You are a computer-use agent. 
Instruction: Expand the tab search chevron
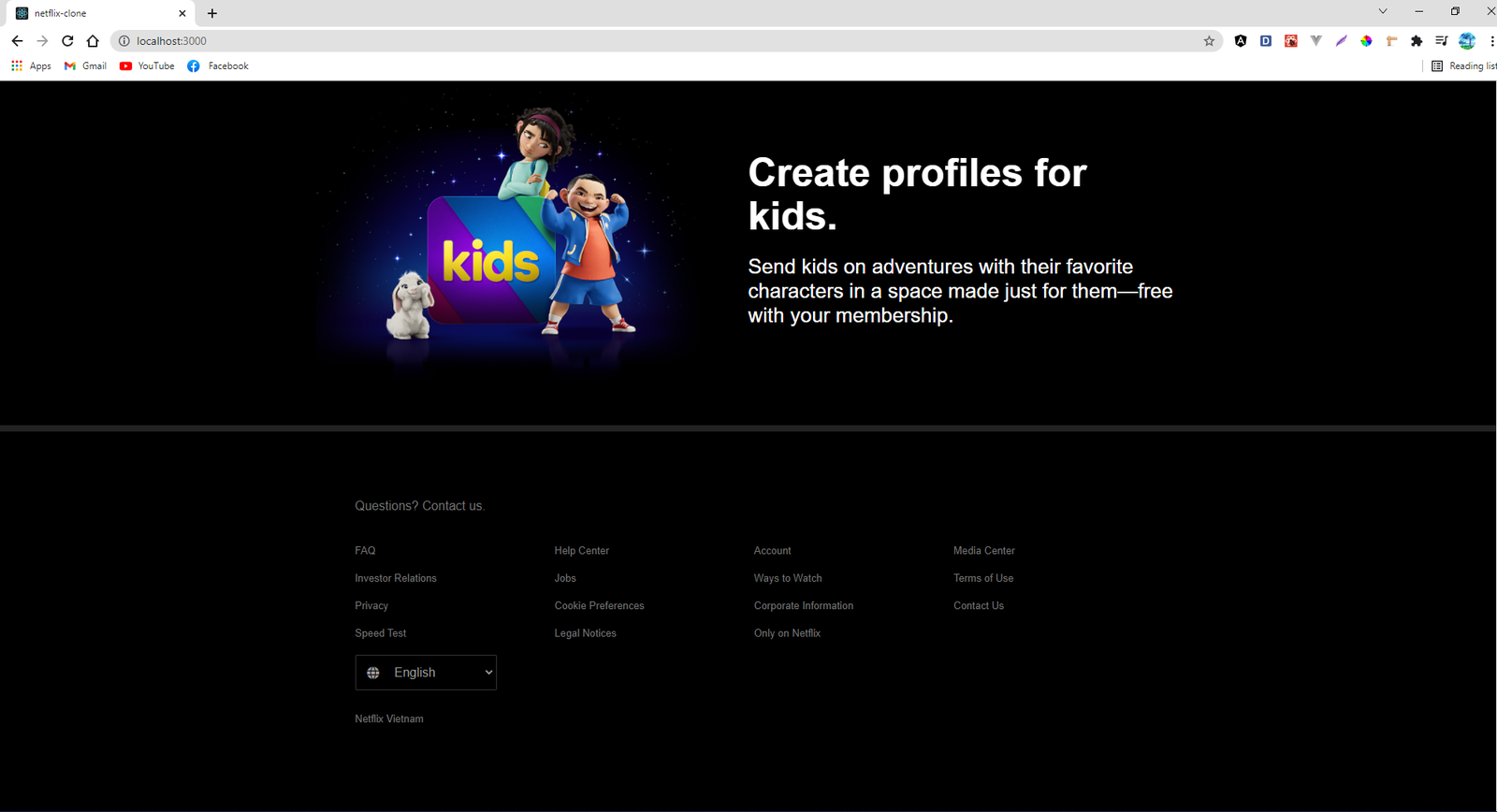pos(1383,12)
